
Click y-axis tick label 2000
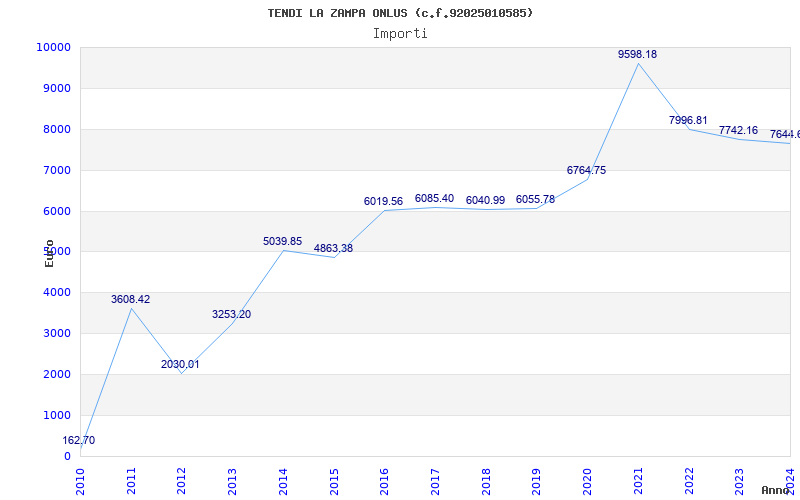coord(56,374)
